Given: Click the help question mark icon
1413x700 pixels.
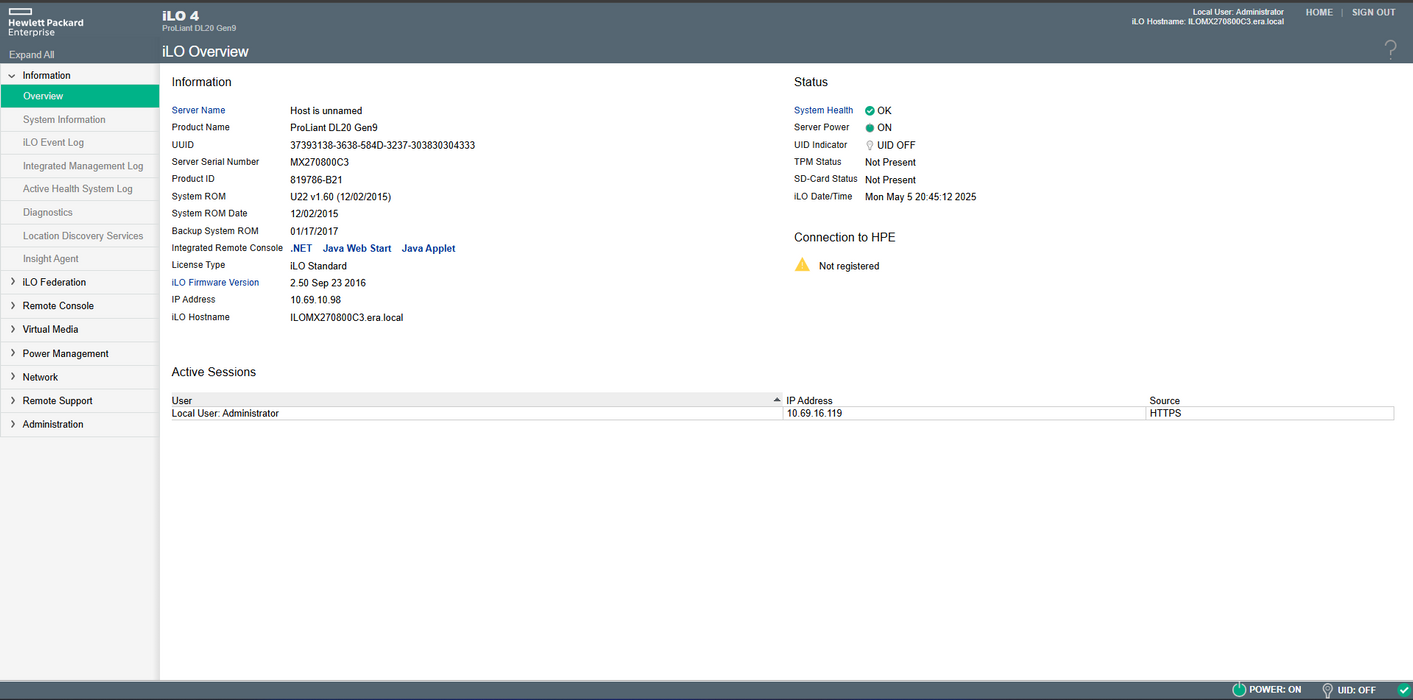Looking at the screenshot, I should coord(1390,51).
